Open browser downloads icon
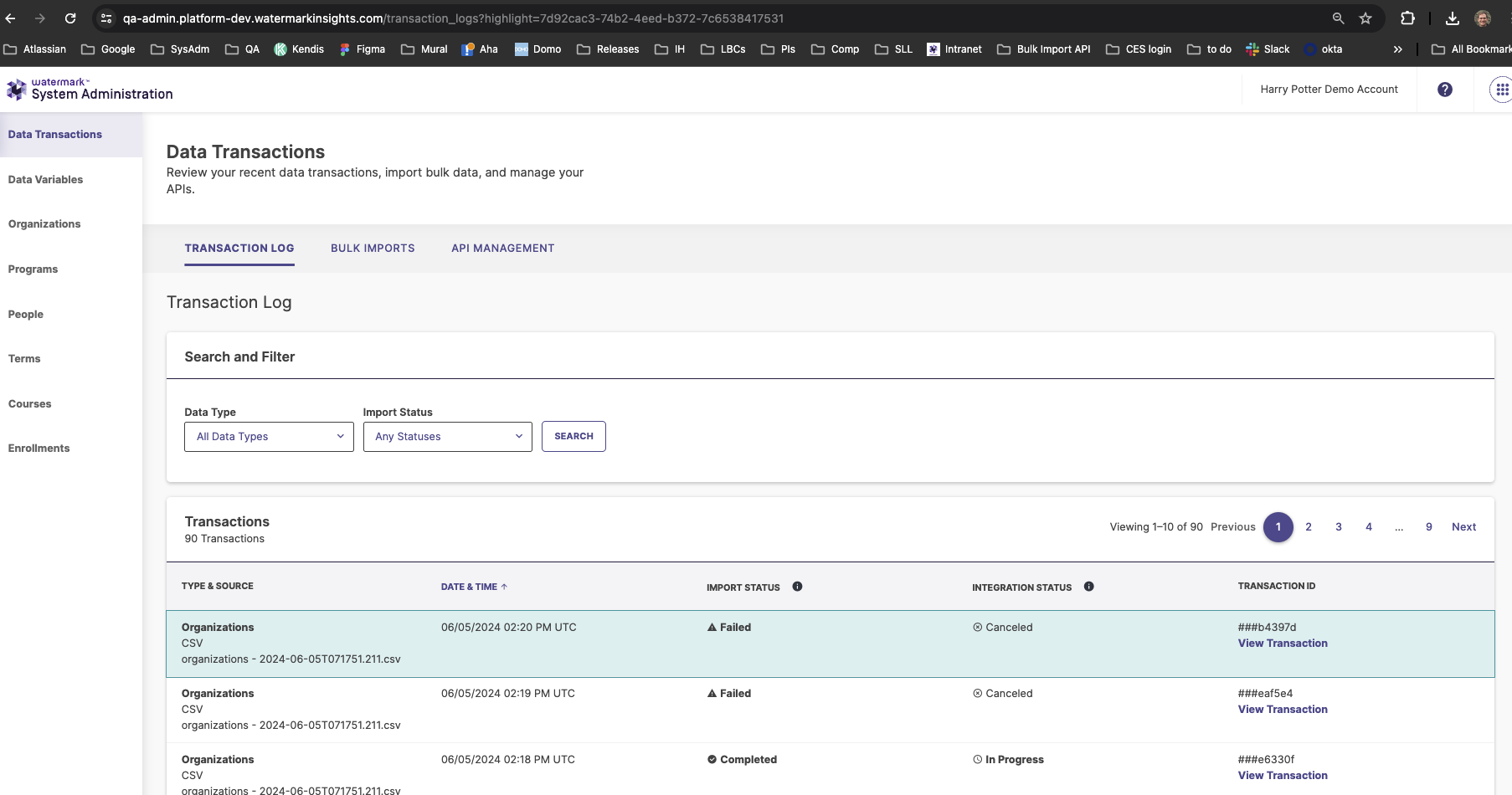This screenshot has height=795, width=1512. tap(1453, 18)
